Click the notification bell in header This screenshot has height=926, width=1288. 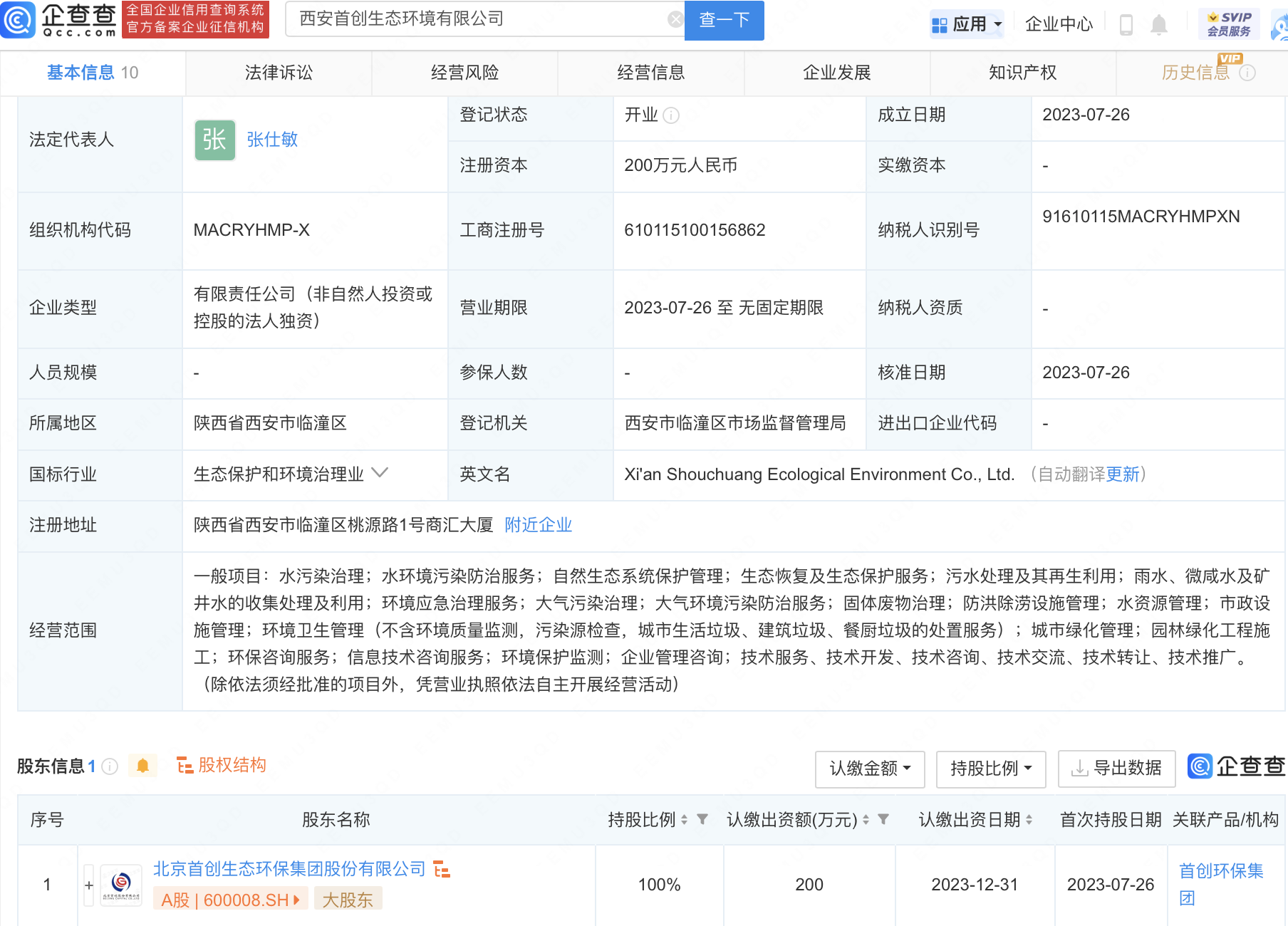(1159, 25)
